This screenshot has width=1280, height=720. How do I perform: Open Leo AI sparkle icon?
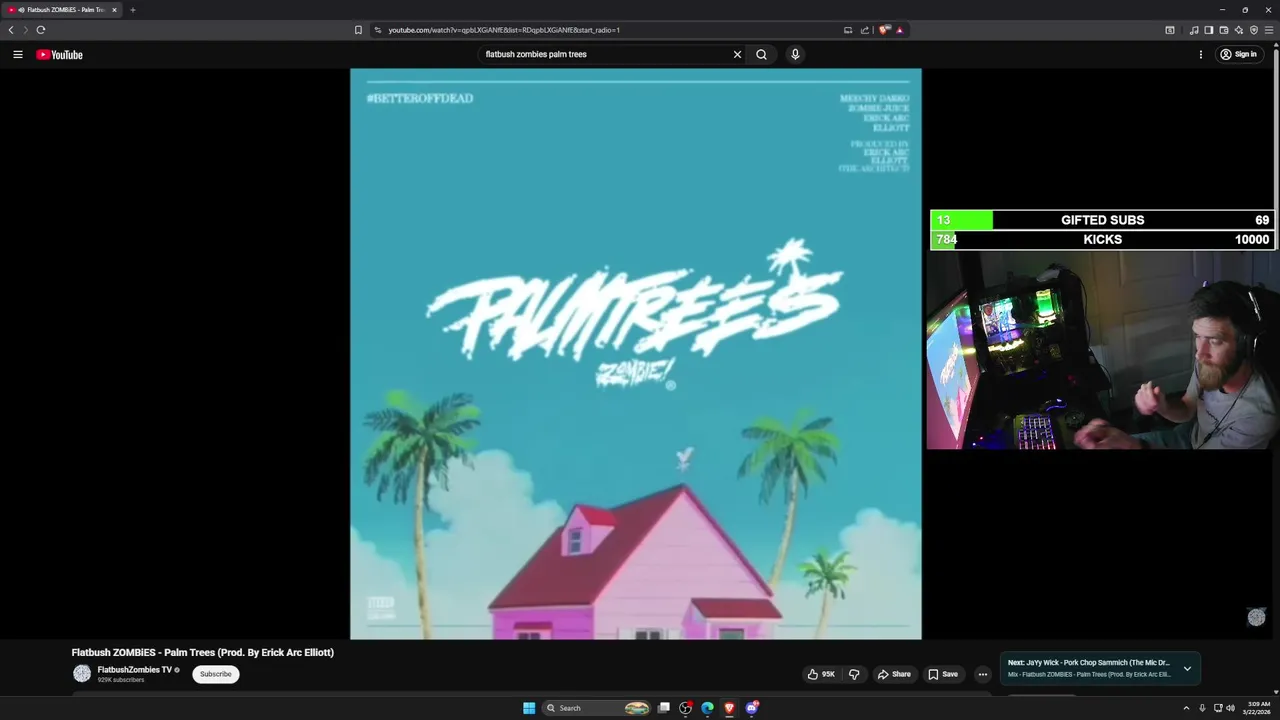(1239, 30)
